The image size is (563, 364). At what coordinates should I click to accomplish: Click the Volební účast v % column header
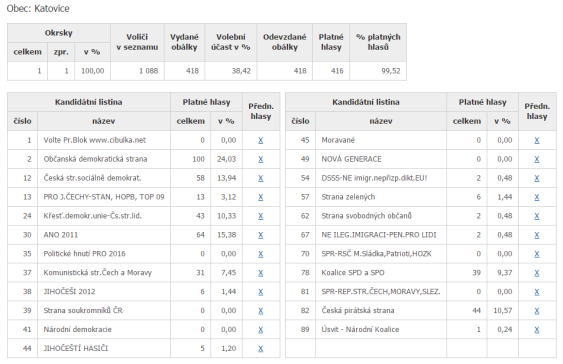point(231,42)
